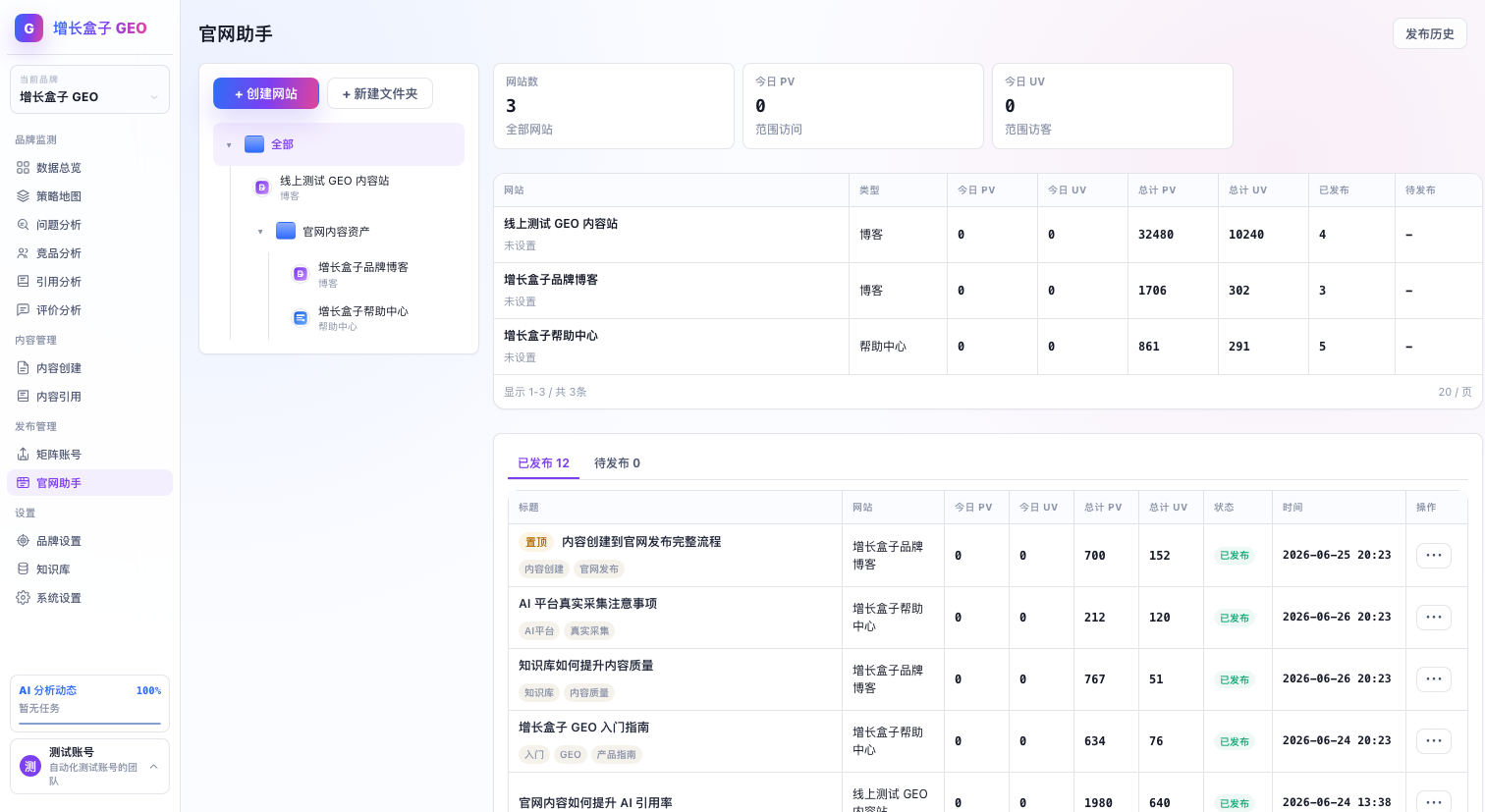Click the 内容质量 tag
Viewport: 1485px width, 812px height.
coord(589,693)
